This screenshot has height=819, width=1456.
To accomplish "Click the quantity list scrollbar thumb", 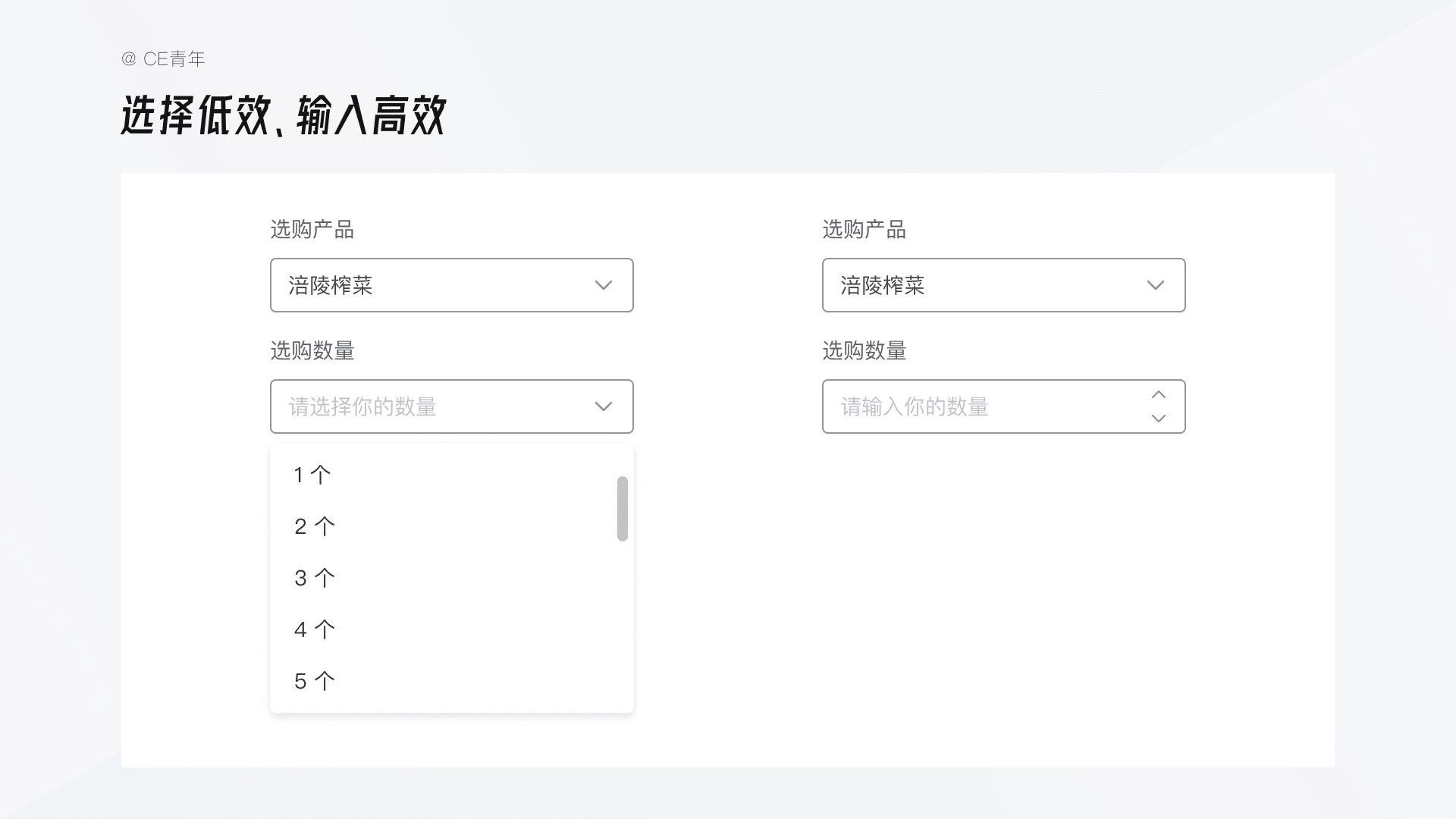I will [623, 509].
